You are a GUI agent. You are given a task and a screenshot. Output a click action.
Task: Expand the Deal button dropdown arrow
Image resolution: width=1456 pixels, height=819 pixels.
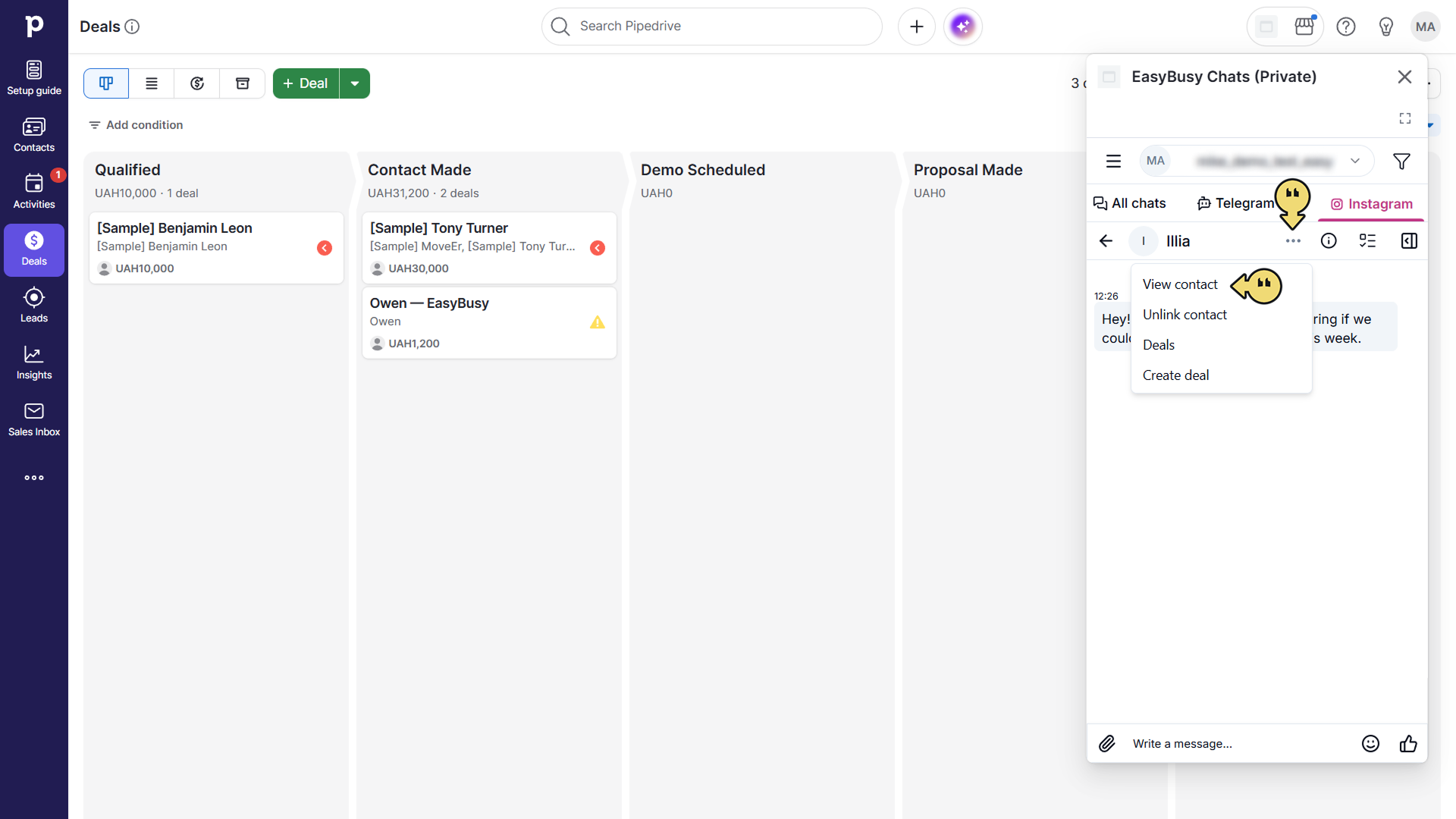[x=355, y=83]
